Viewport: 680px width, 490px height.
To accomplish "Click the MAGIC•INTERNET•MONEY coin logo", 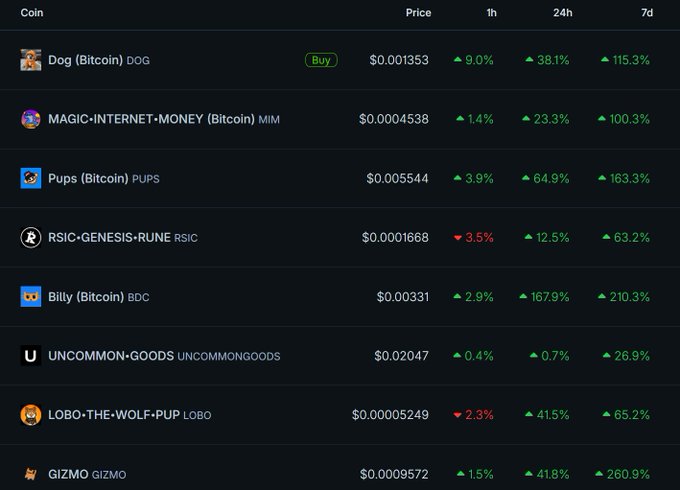I will (x=31, y=119).
